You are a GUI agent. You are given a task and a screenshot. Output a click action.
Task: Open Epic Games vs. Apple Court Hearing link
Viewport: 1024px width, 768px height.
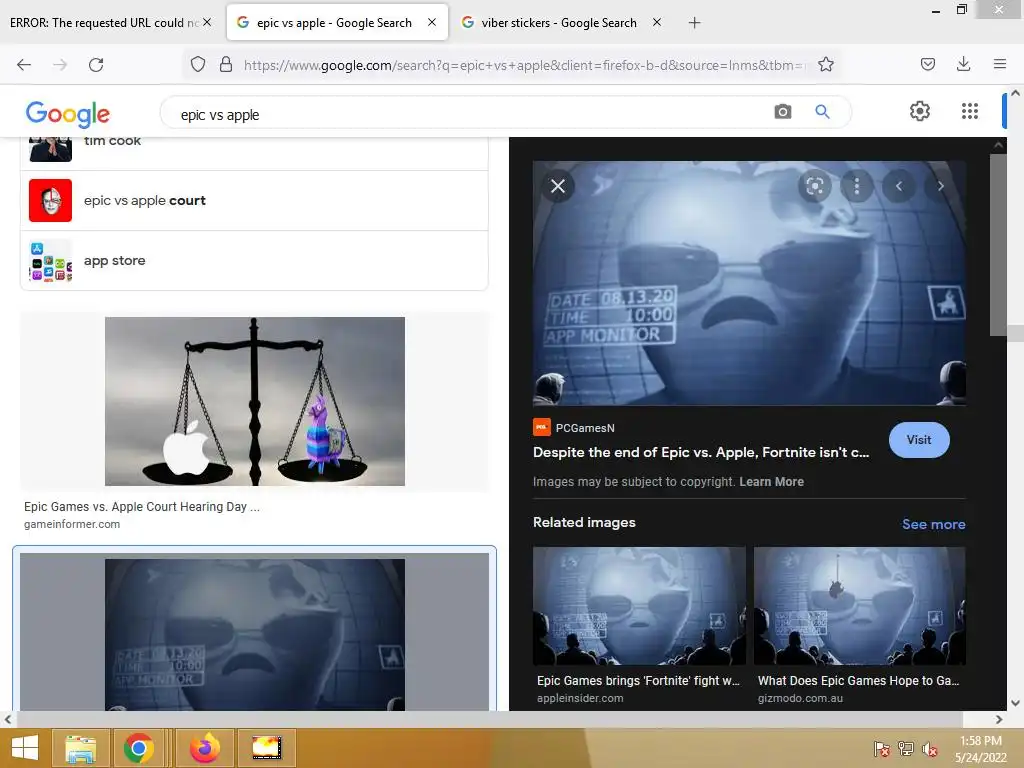[x=142, y=507]
